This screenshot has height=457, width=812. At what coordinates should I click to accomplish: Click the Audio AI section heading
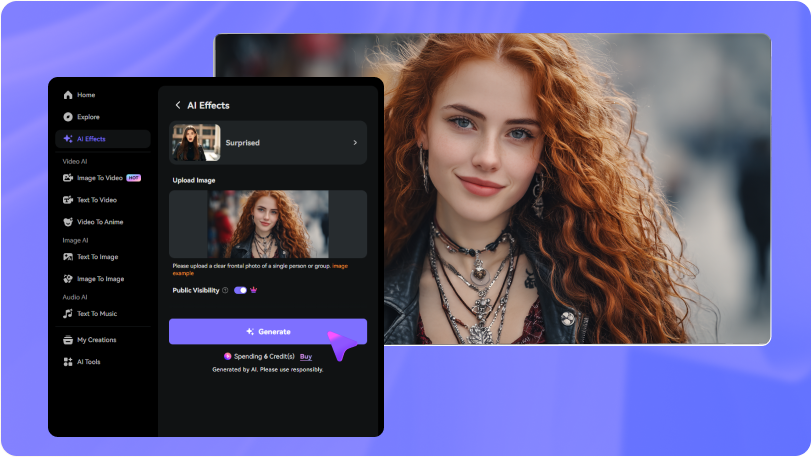pyautogui.click(x=75, y=297)
